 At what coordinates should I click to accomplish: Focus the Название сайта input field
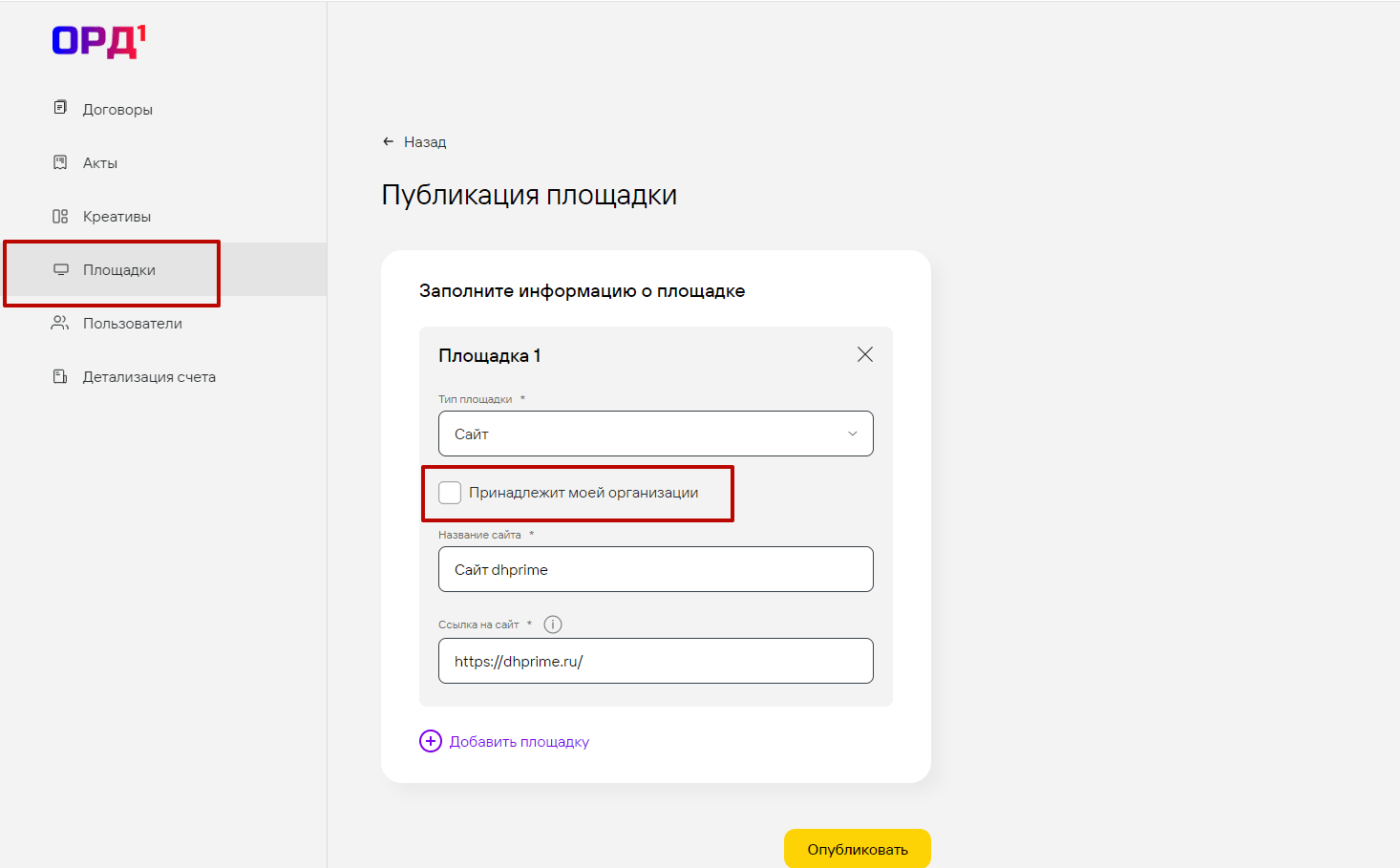(655, 569)
